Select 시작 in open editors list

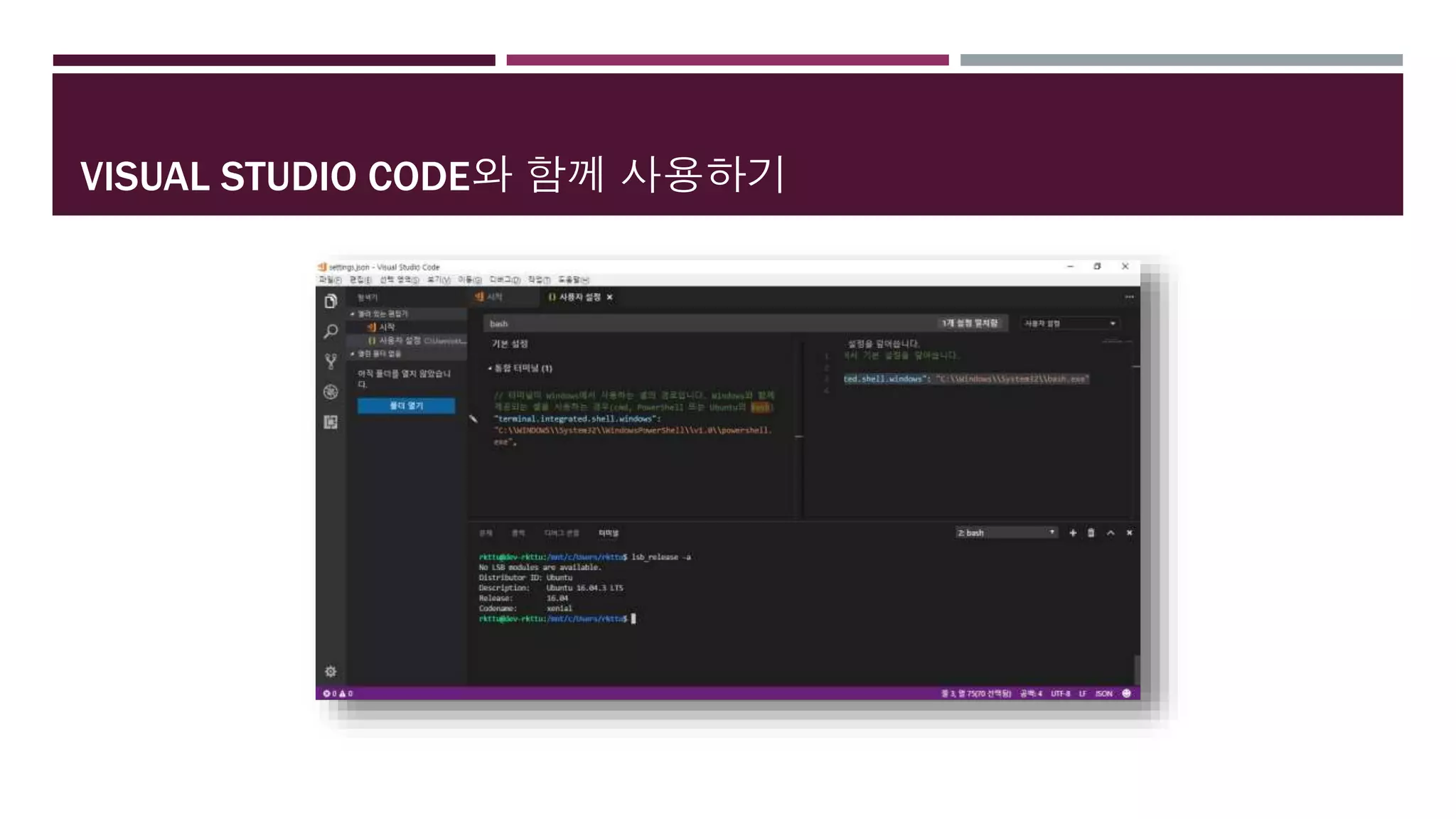click(407, 327)
